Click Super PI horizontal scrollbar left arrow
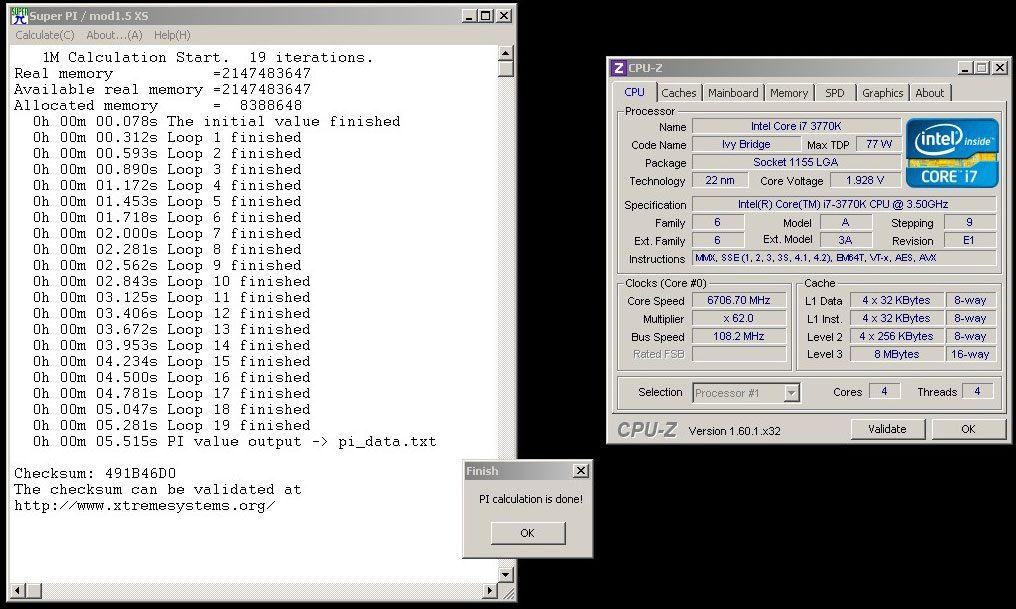Viewport: 1016px width, 609px height. click(18, 590)
